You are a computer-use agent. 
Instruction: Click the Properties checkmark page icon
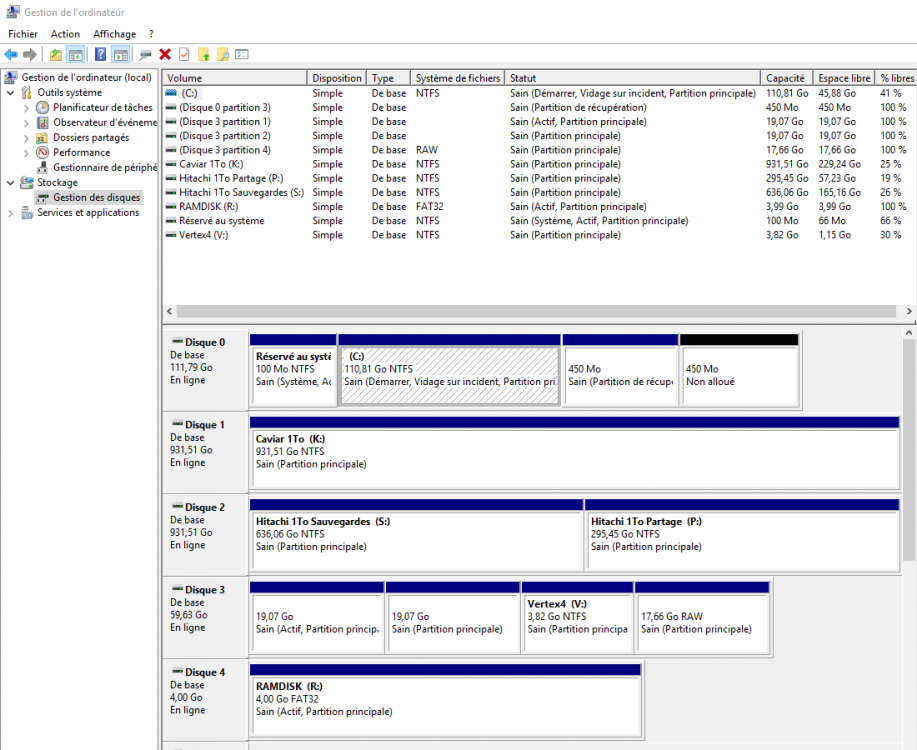(184, 54)
